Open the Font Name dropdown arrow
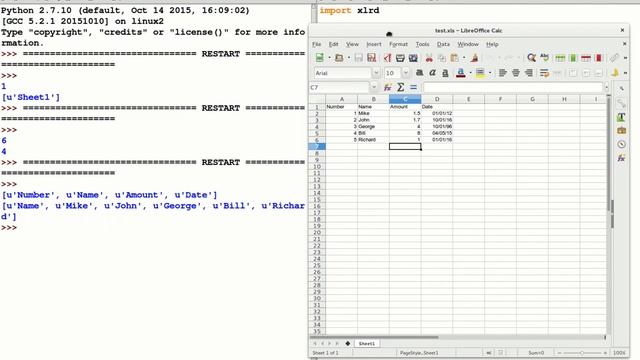The width and height of the screenshot is (640, 360). click(376, 73)
